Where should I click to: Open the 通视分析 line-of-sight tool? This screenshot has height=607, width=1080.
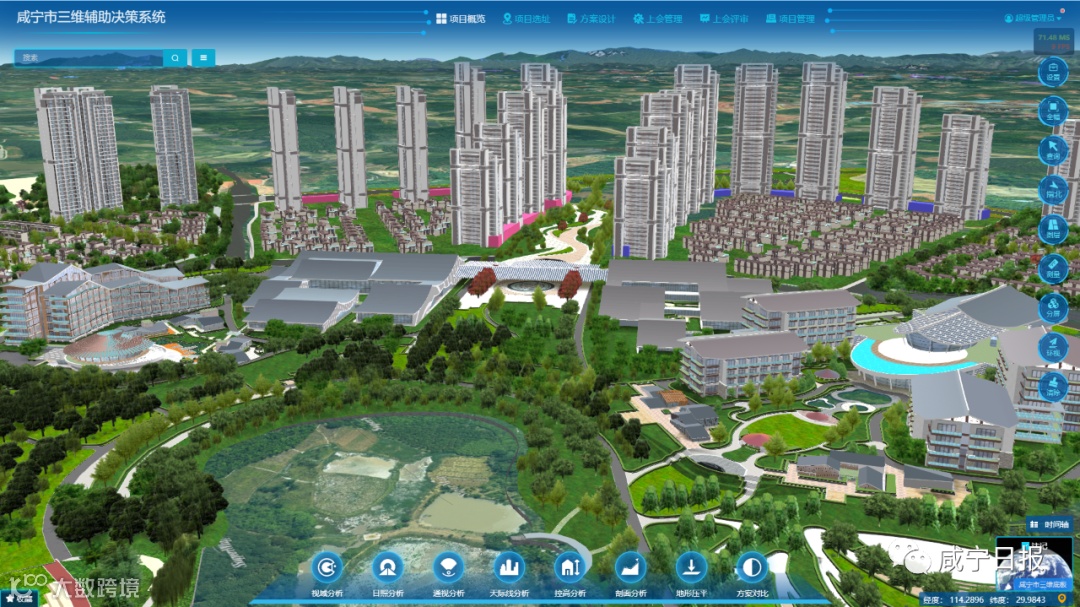(448, 573)
